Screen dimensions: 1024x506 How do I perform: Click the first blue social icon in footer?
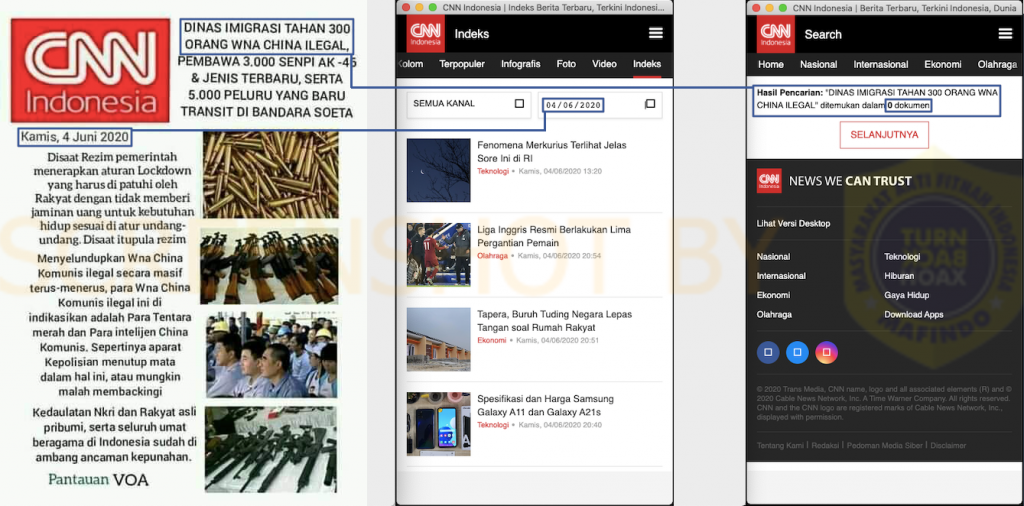[x=768, y=353]
